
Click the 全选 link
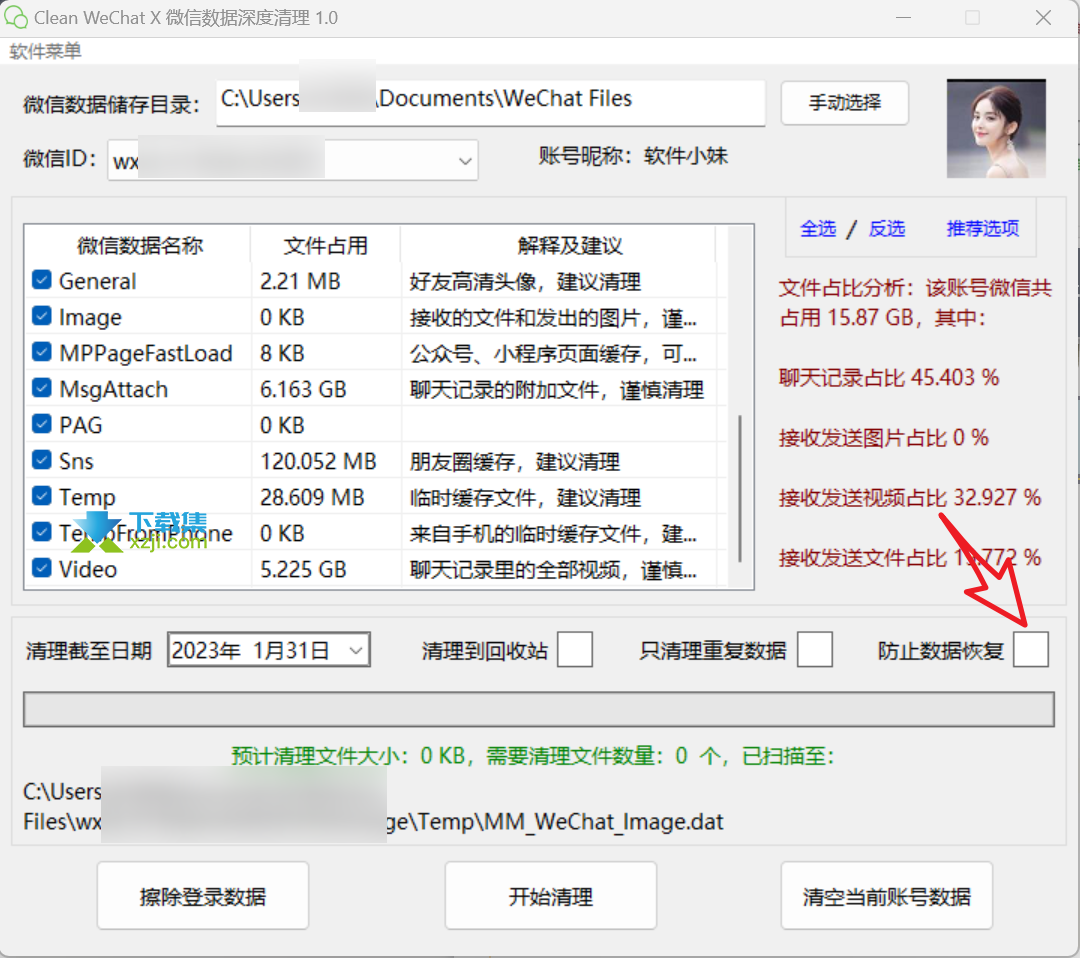point(819,228)
